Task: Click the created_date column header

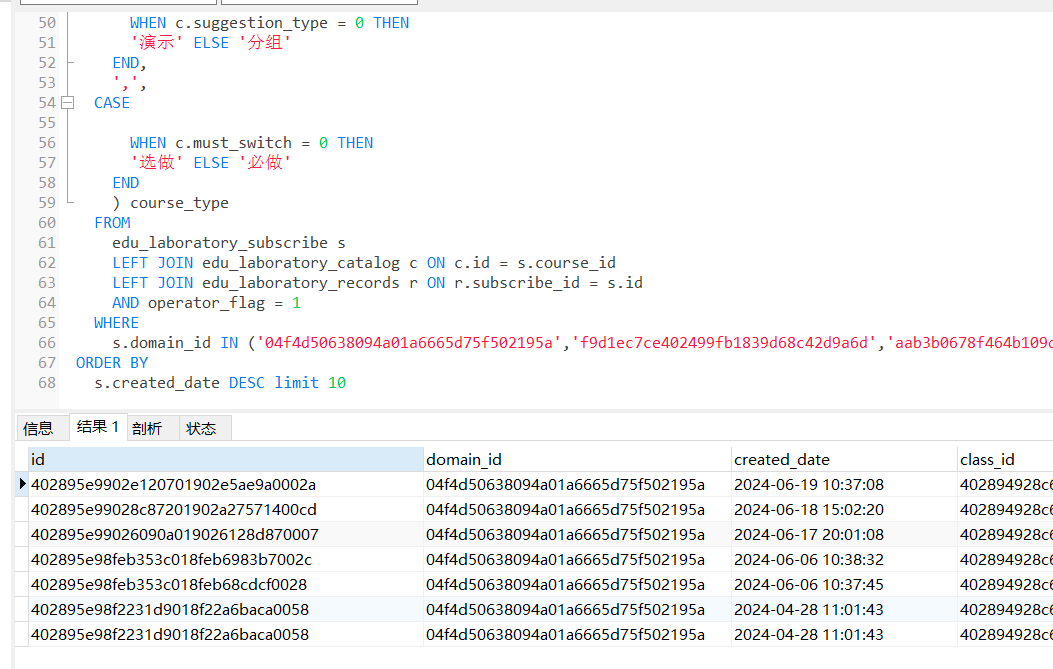Action: pos(844,459)
